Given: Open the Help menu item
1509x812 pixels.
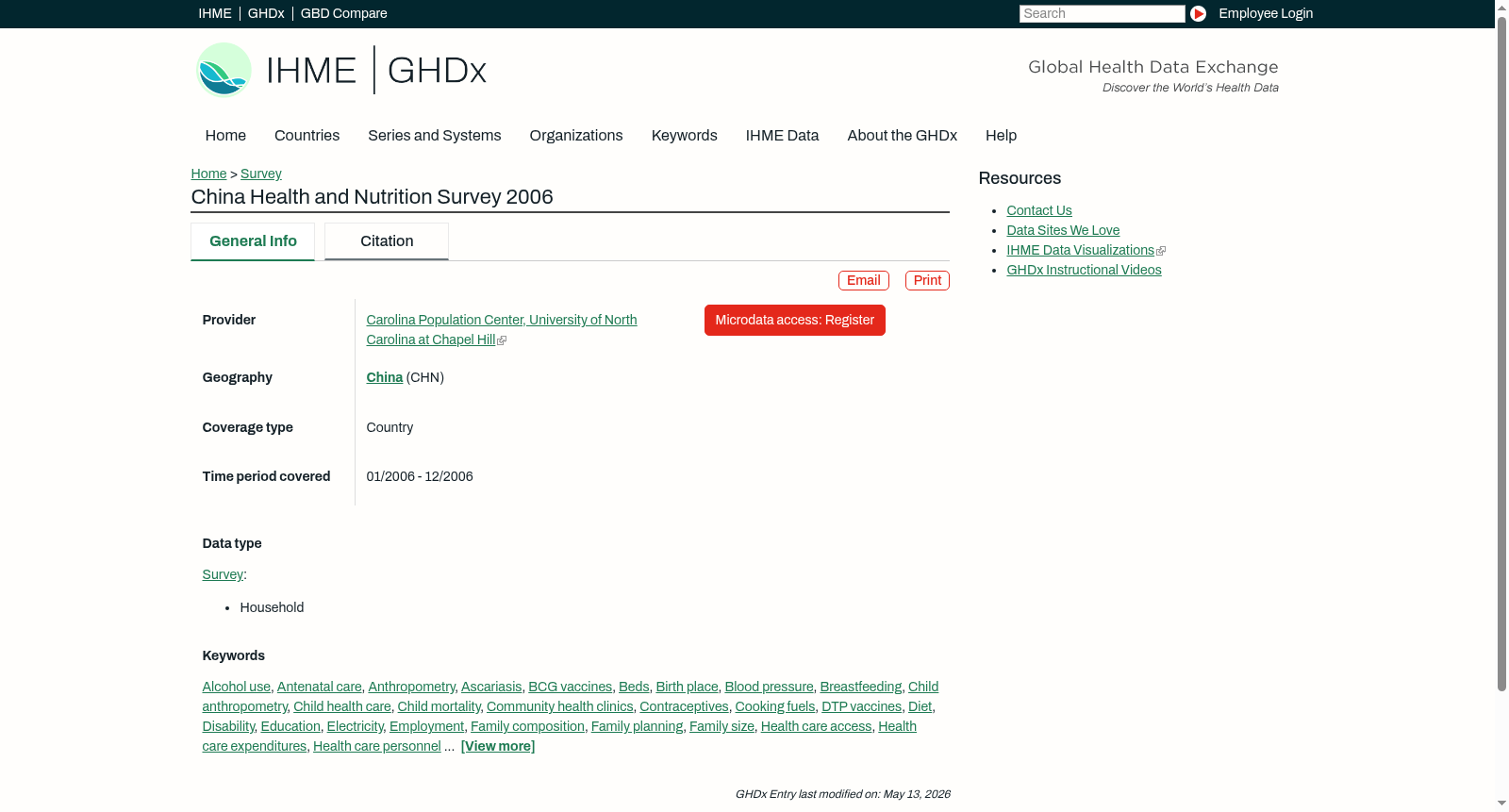Looking at the screenshot, I should click(x=1002, y=136).
